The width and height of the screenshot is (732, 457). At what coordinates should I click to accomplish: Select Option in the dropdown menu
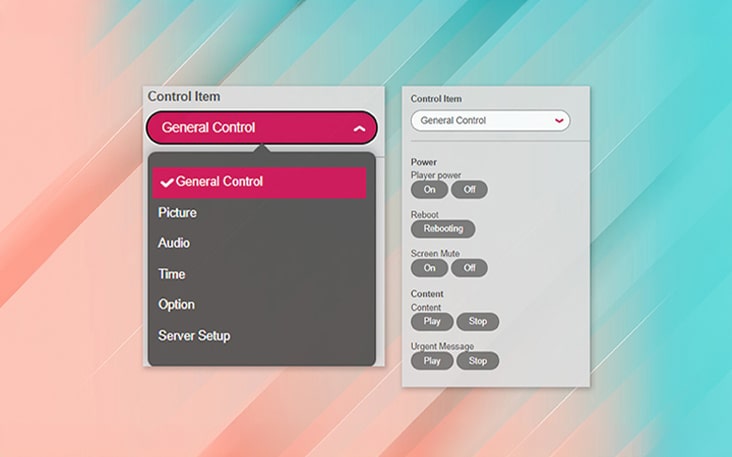(x=176, y=304)
